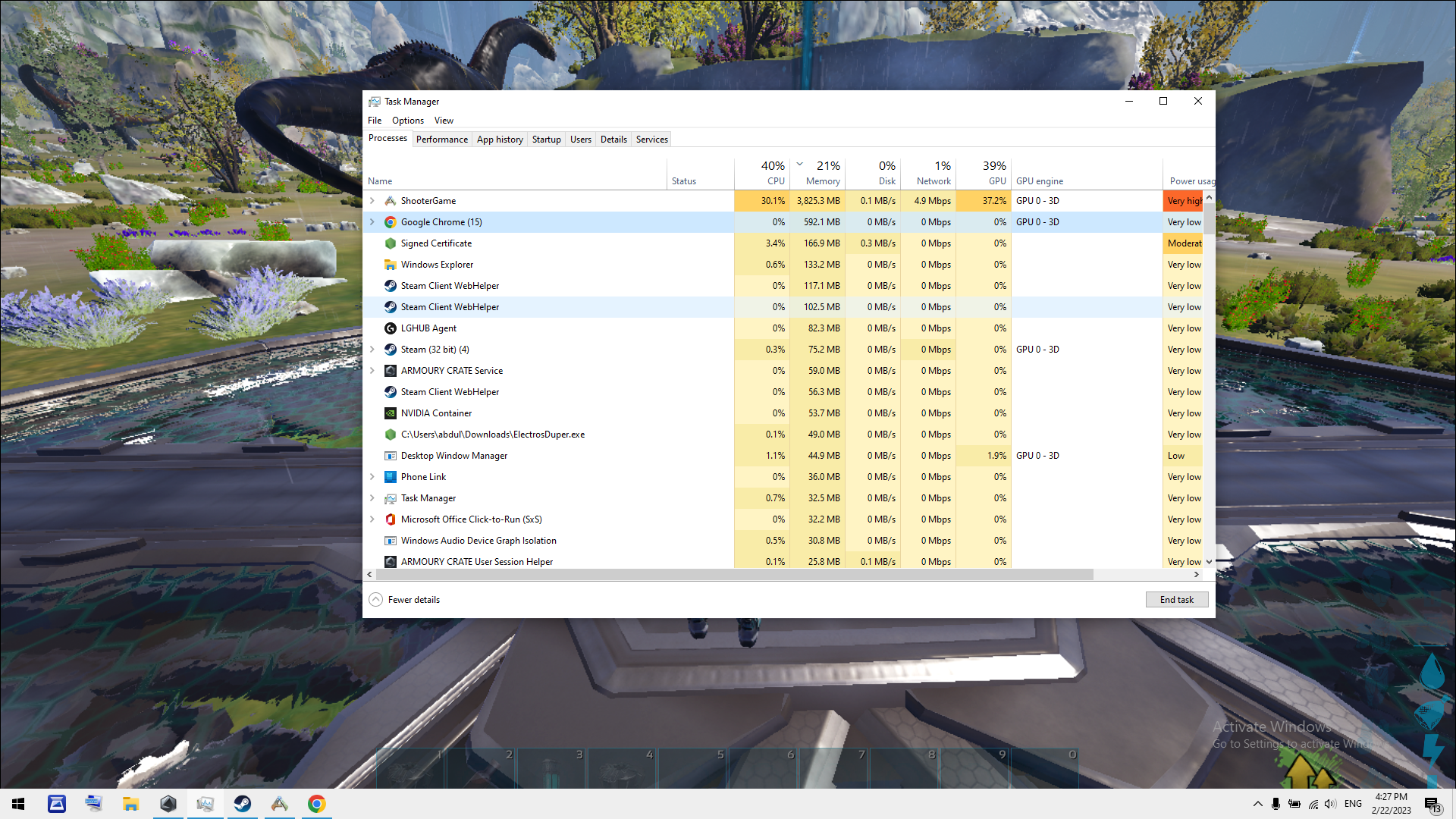The image size is (1456, 819).
Task: Open the Startup tab
Action: click(546, 140)
